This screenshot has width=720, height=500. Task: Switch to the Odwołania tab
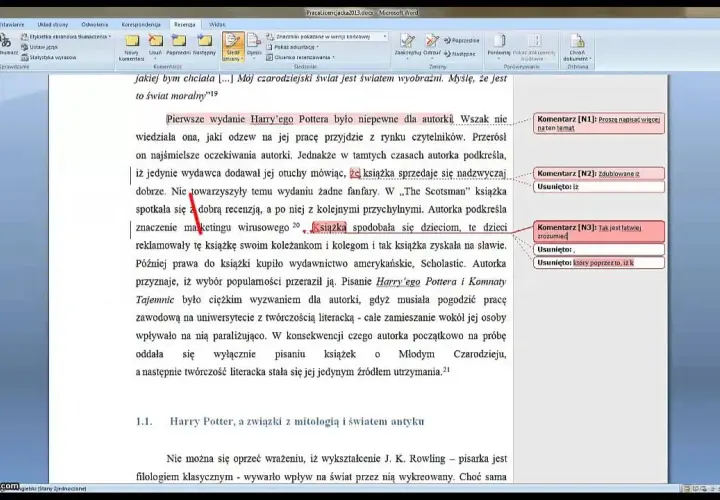(x=95, y=25)
